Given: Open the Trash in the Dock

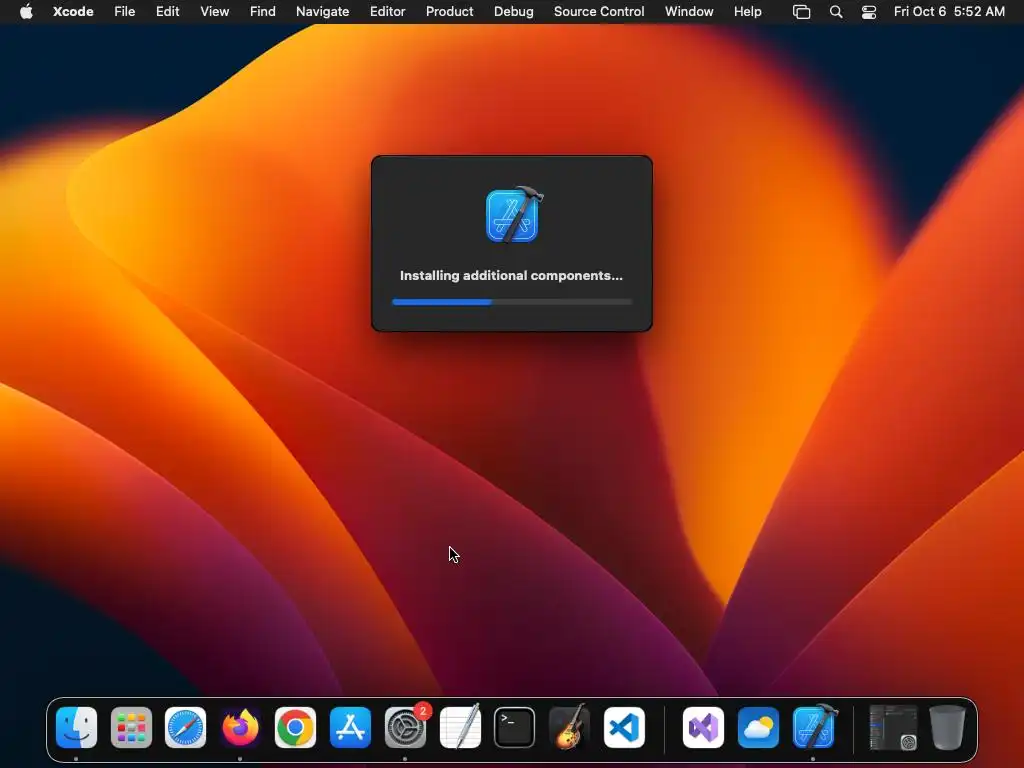Looking at the screenshot, I should (x=947, y=727).
